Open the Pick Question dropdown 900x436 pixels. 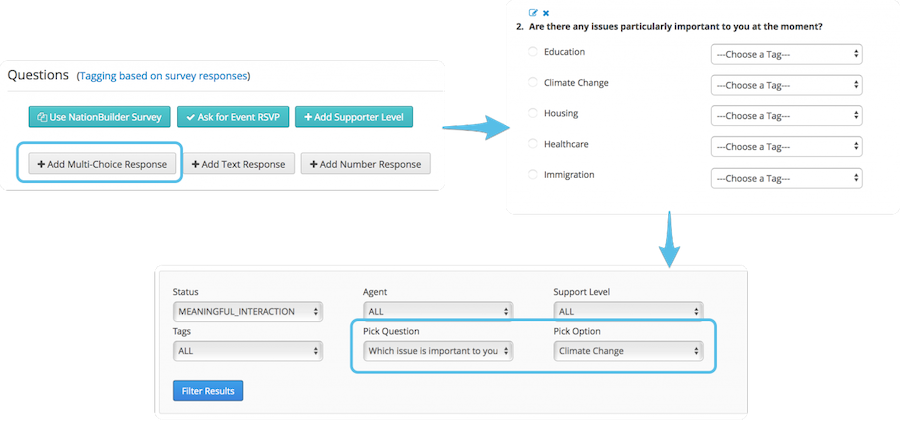click(x=438, y=351)
